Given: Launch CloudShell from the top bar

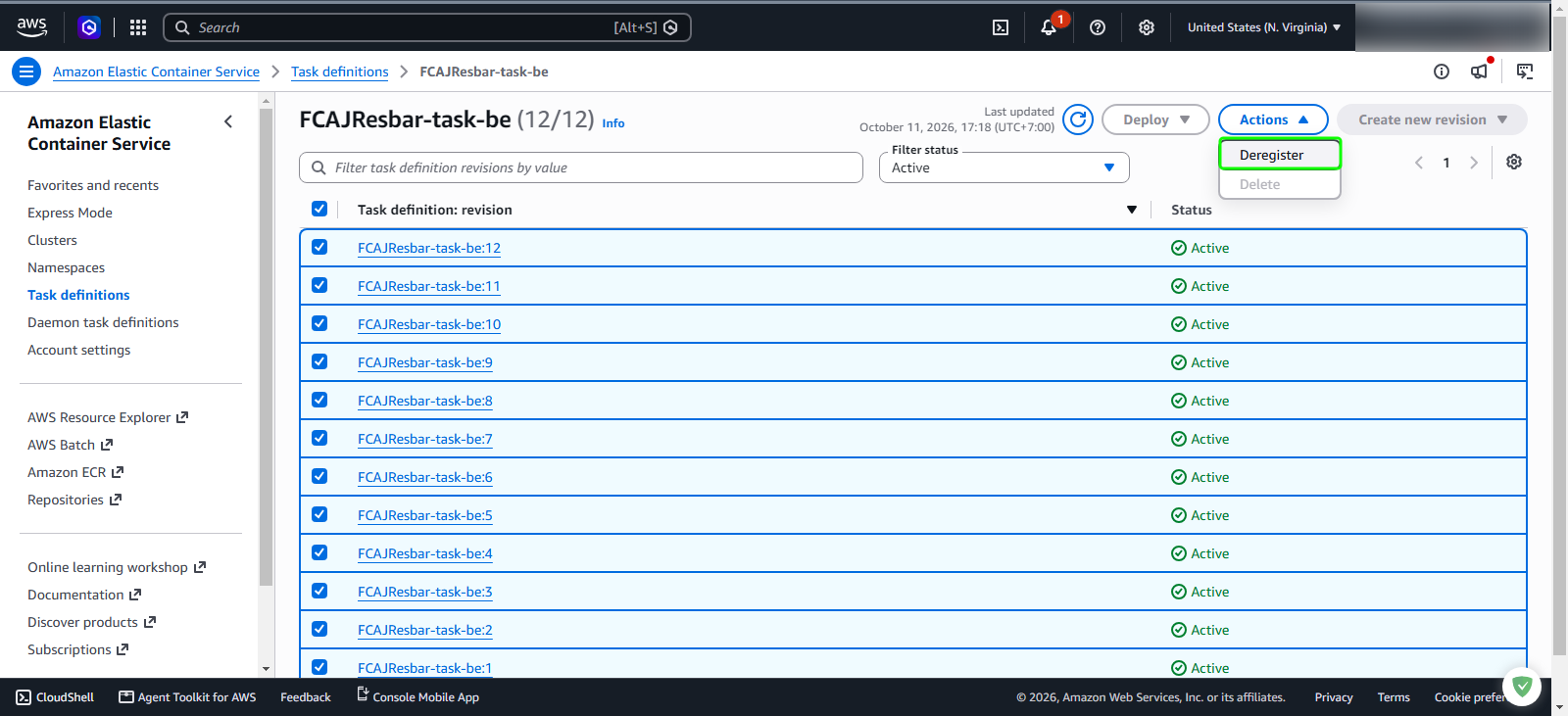Looking at the screenshot, I should coord(1001,27).
